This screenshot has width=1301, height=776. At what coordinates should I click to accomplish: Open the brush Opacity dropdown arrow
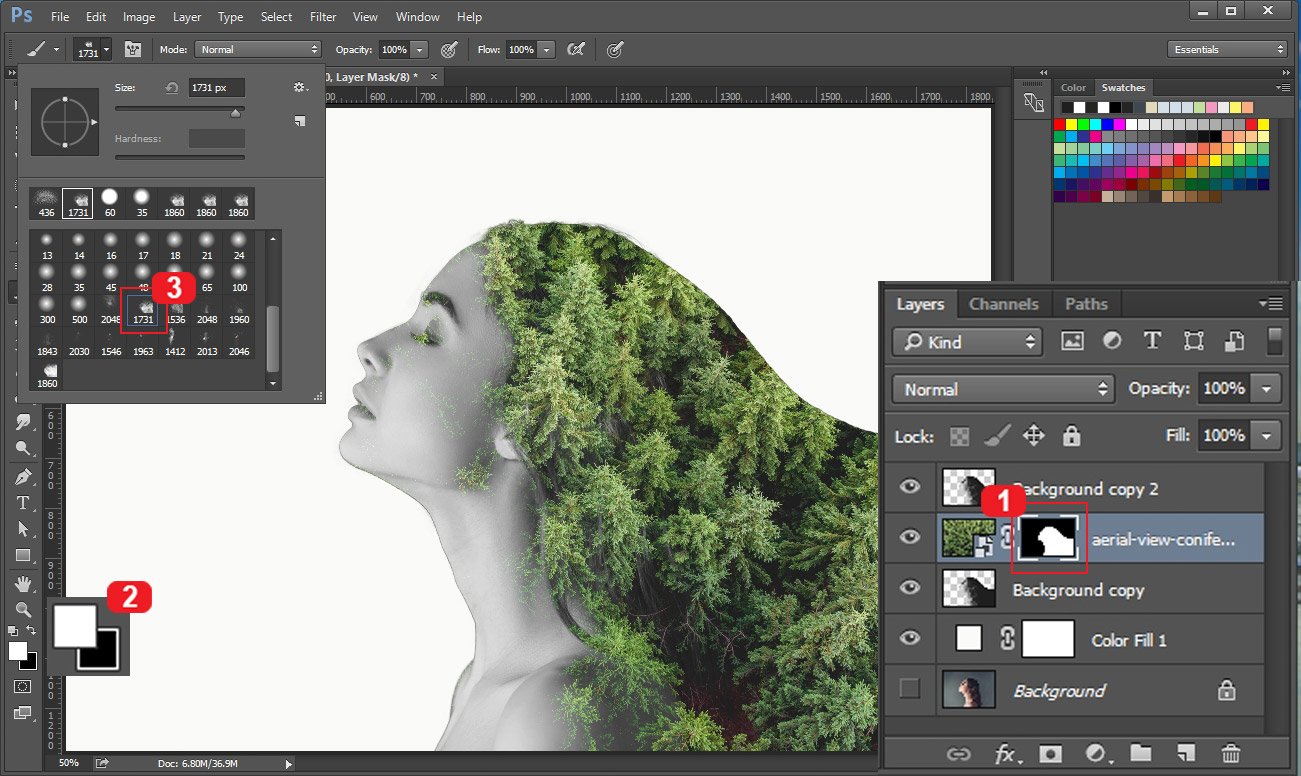click(420, 49)
